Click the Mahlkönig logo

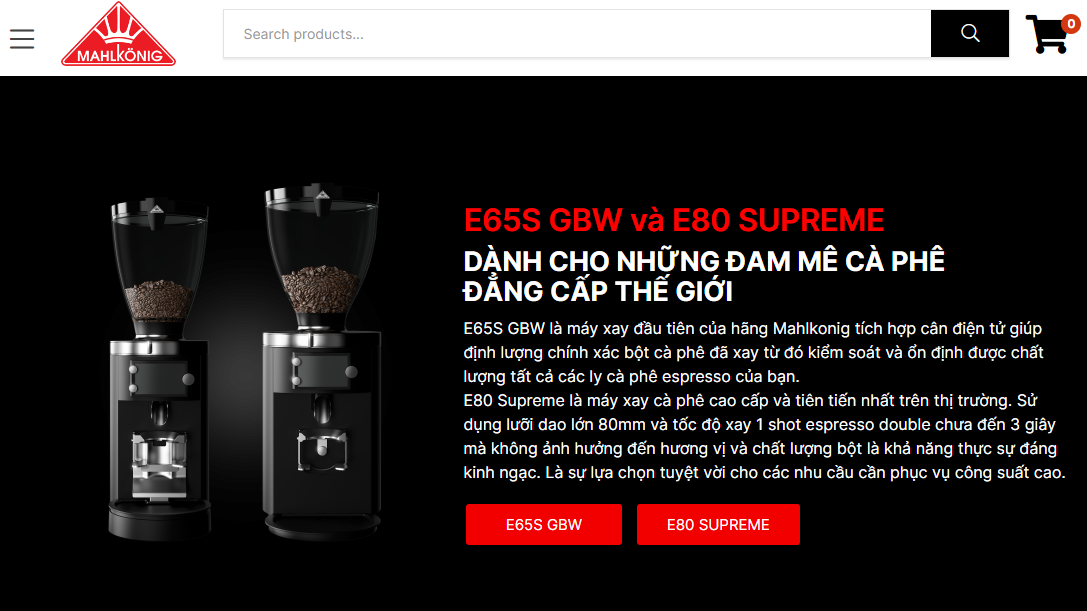coord(119,34)
